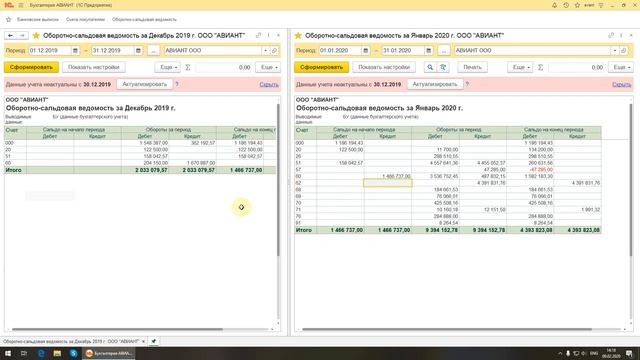Open Microsoft Edge from the taskbar
640x360 pixels.
[x=41, y=353]
